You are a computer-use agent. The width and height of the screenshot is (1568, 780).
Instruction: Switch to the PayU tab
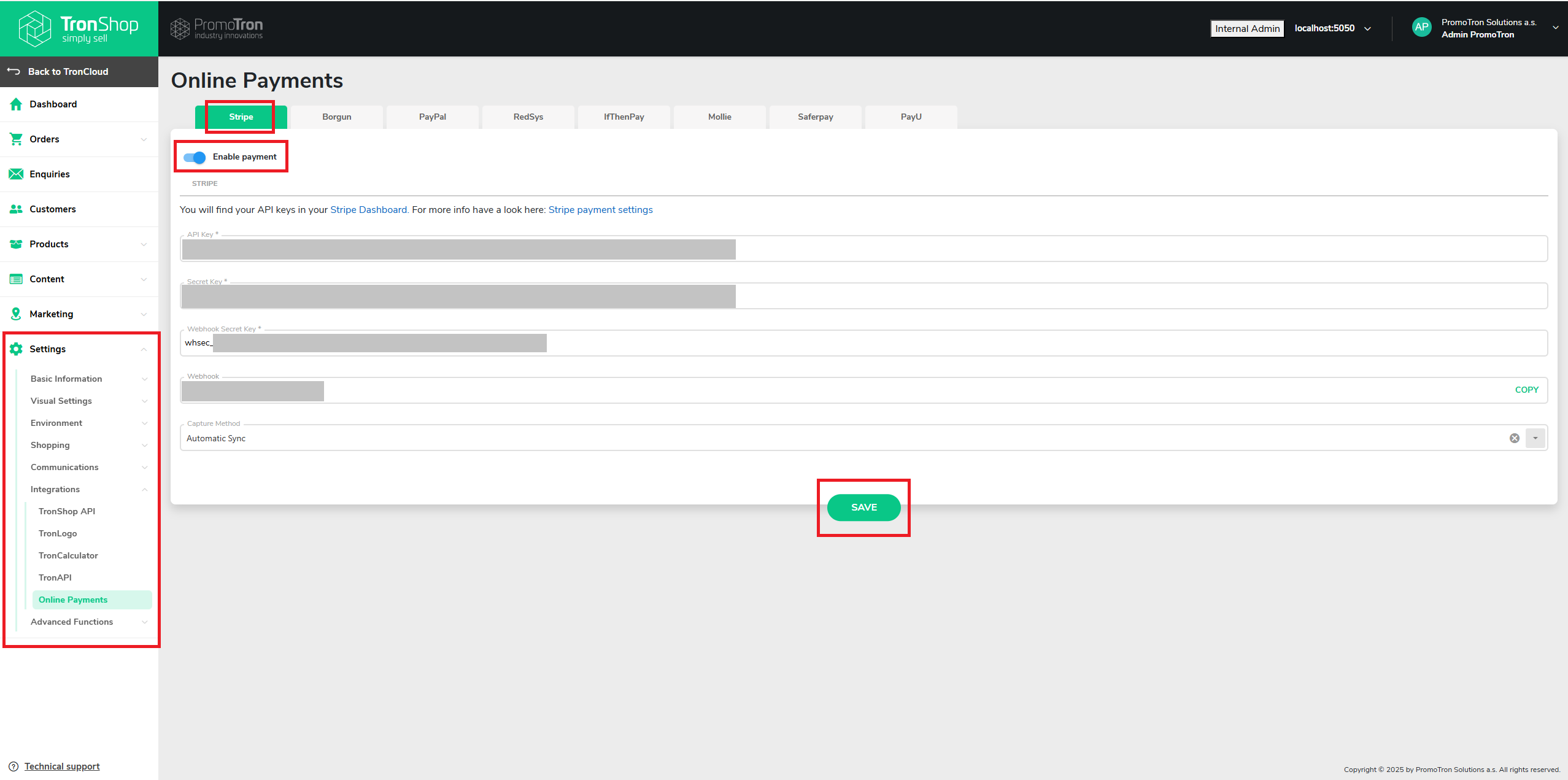coord(911,117)
